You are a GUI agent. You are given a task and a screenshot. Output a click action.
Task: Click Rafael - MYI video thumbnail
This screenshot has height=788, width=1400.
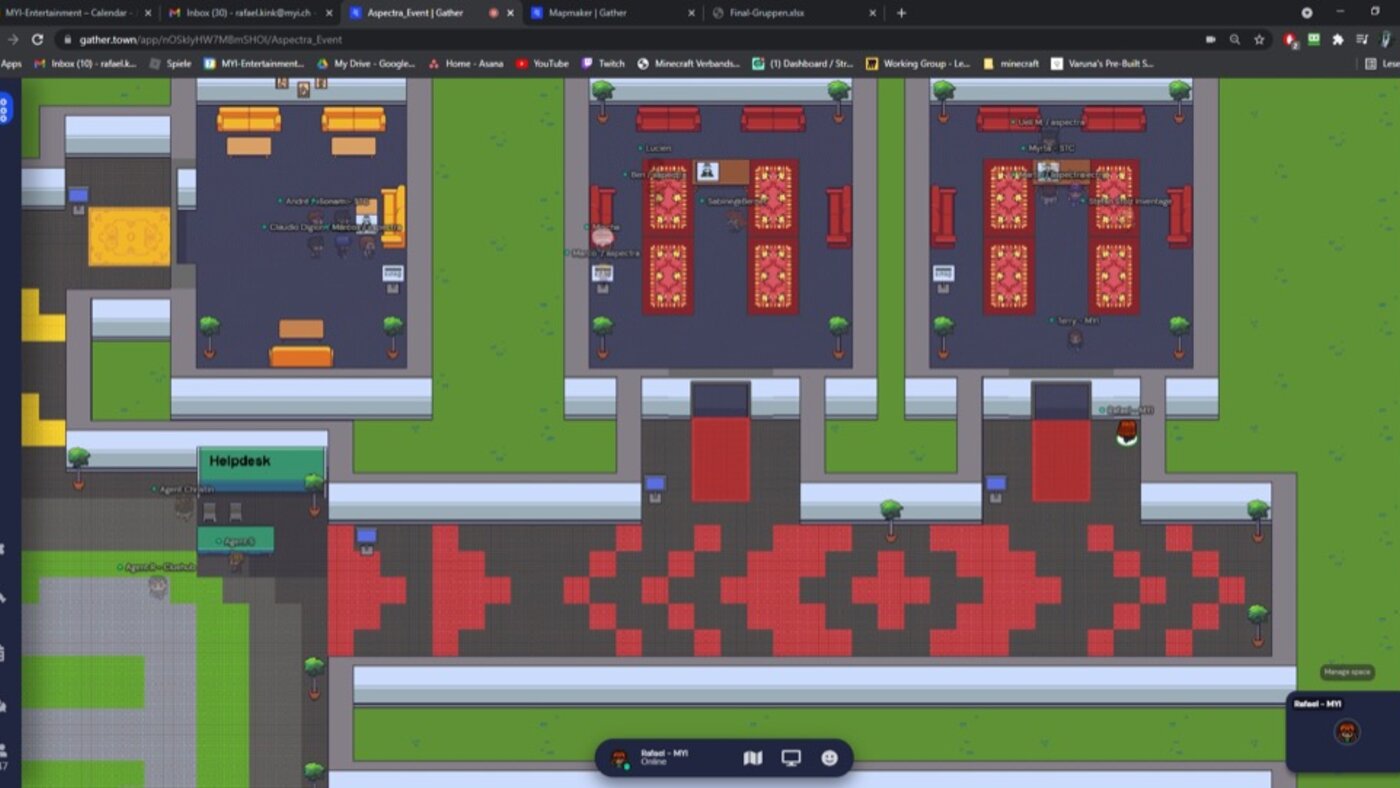1346,732
